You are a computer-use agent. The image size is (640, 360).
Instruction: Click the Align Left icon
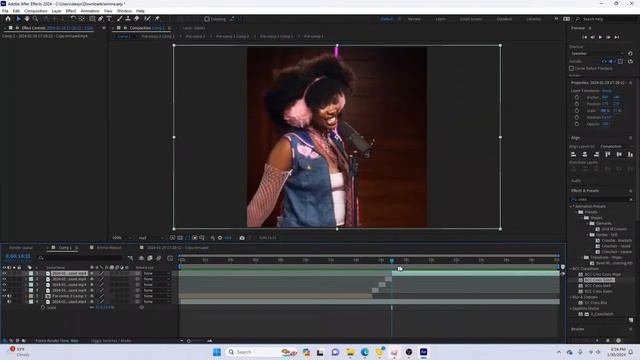[x=573, y=154]
